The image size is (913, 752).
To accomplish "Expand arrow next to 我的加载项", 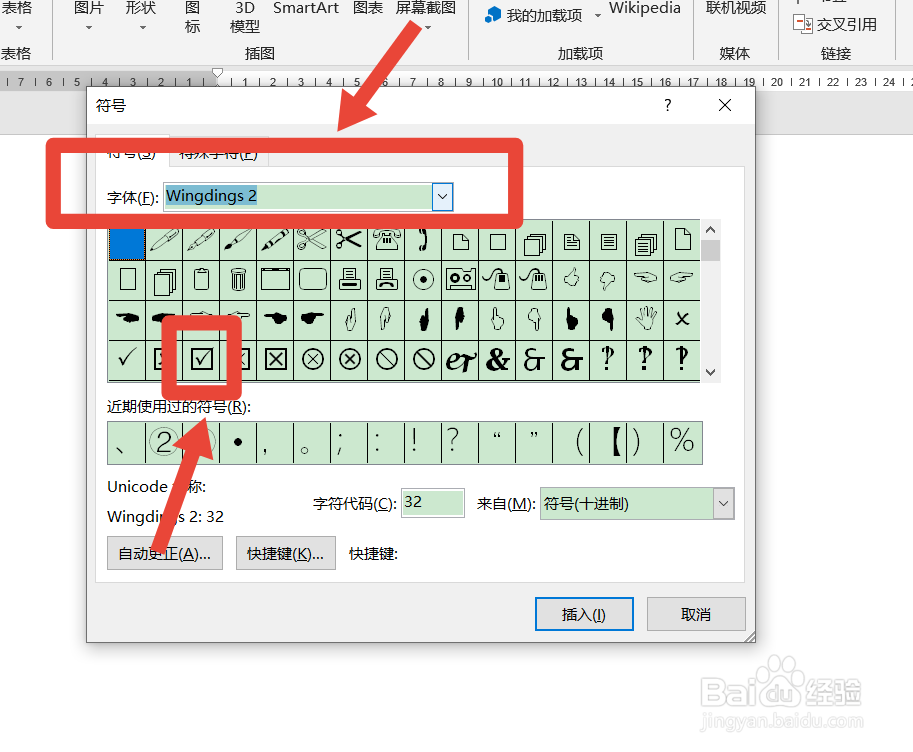I will 597,16.
